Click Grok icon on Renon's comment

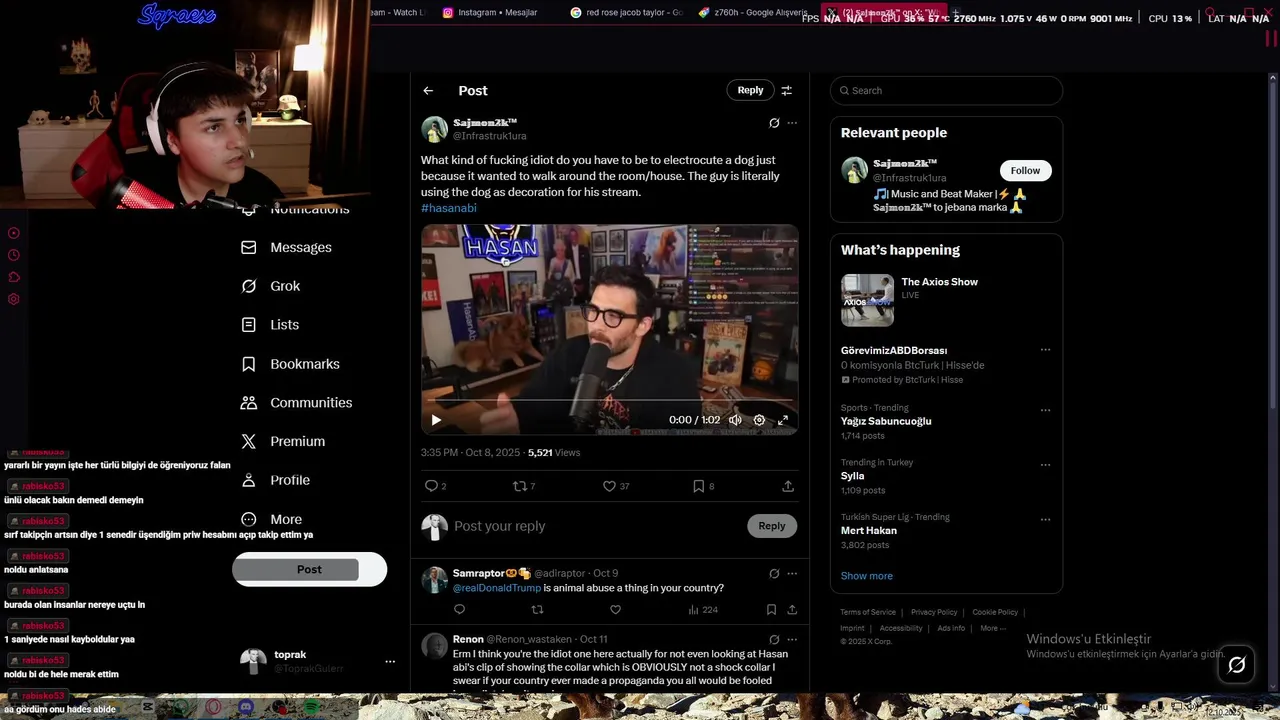(x=774, y=639)
